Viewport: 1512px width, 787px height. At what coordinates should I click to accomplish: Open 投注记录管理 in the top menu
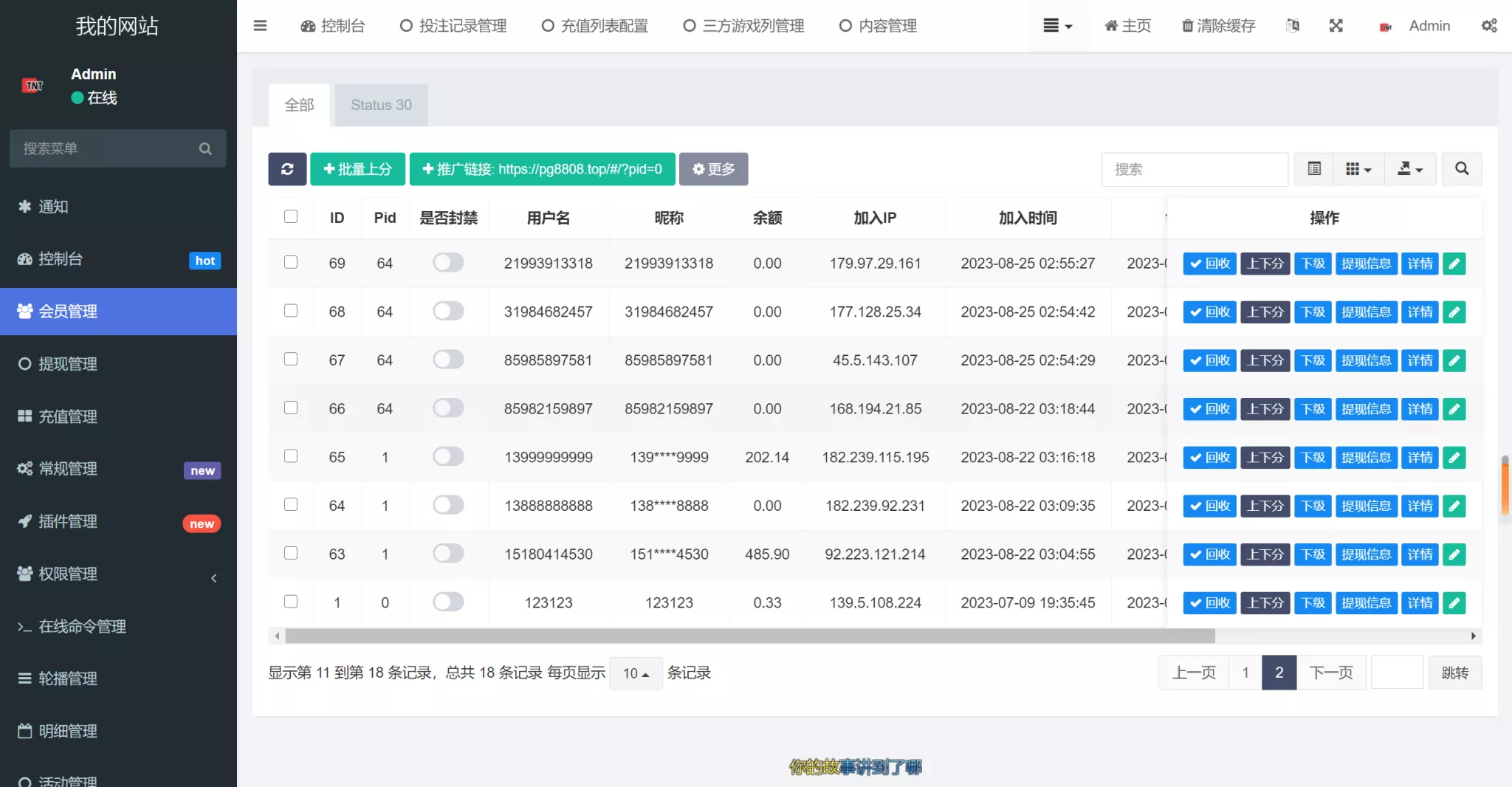(x=452, y=26)
